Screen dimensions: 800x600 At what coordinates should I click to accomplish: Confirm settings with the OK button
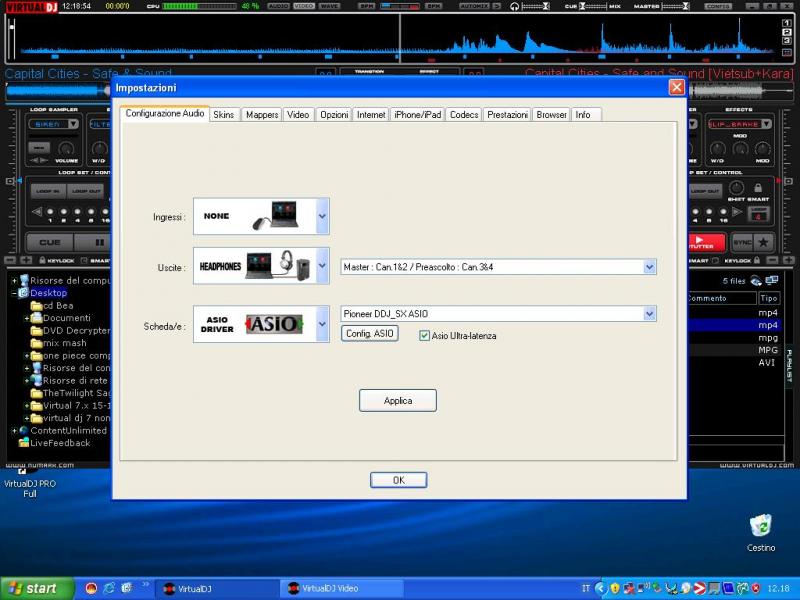(398, 480)
